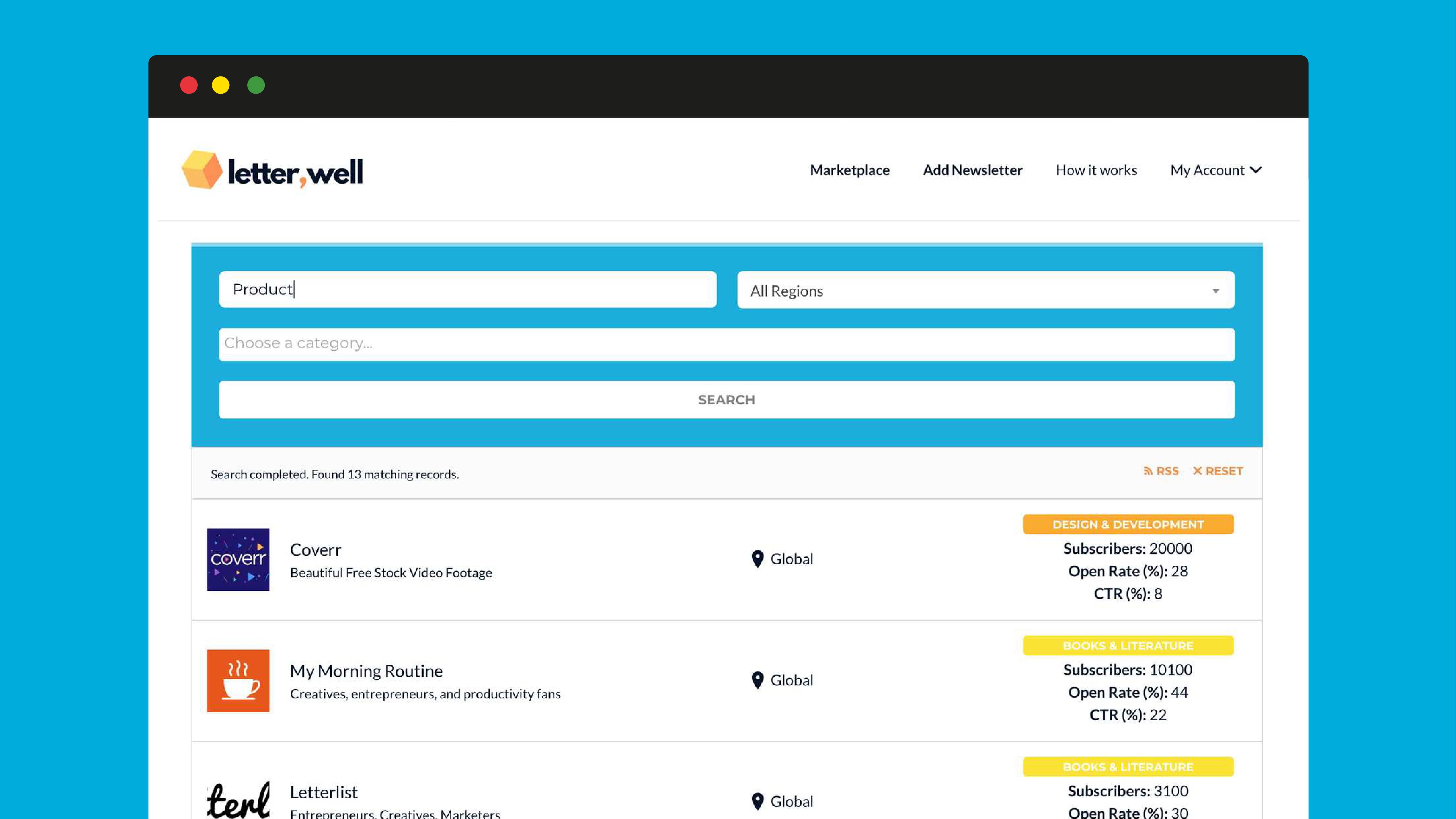
Task: Click the Product keyword search field
Action: [467, 289]
